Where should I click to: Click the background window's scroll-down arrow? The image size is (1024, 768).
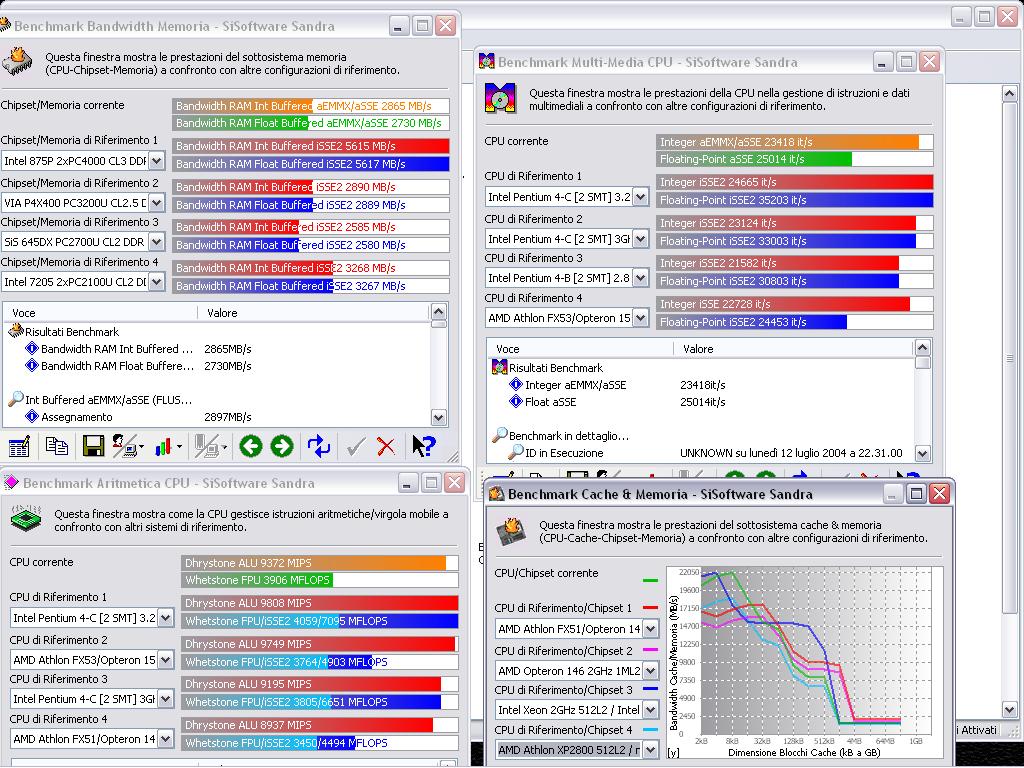(1010, 709)
